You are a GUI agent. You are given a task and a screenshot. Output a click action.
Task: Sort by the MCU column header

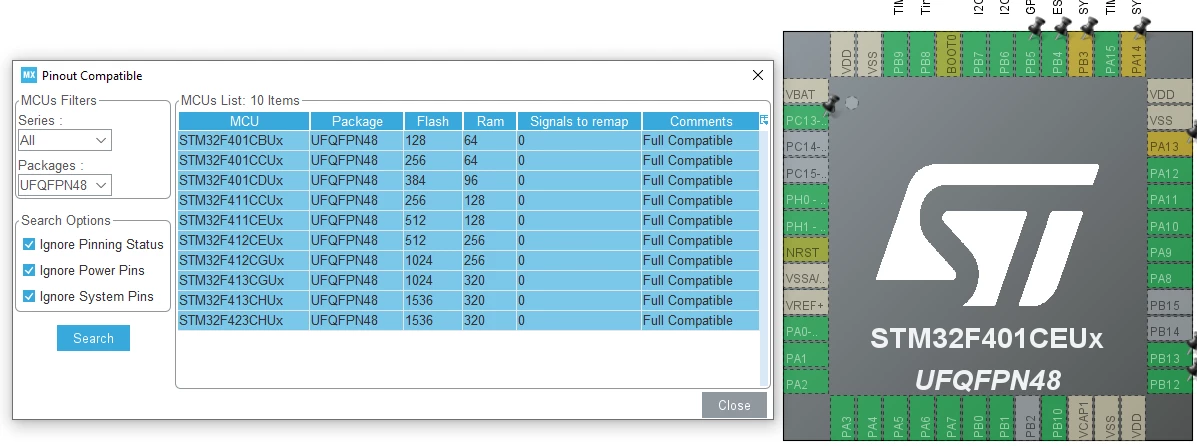244,121
